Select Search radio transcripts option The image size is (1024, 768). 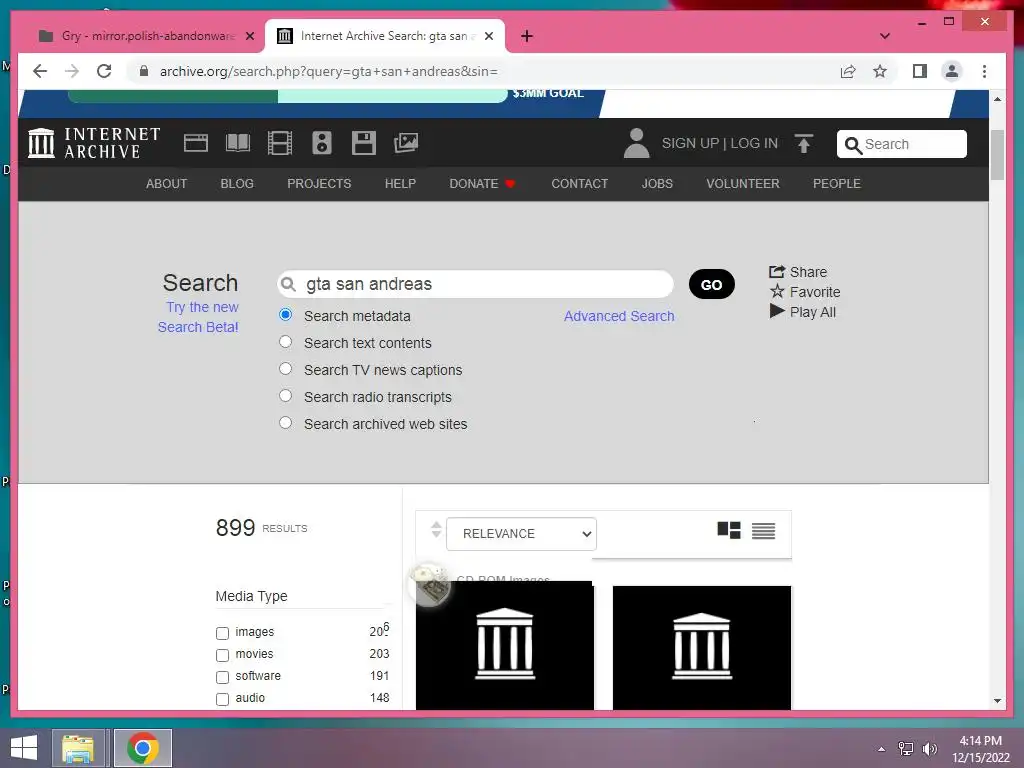pyautogui.click(x=285, y=396)
